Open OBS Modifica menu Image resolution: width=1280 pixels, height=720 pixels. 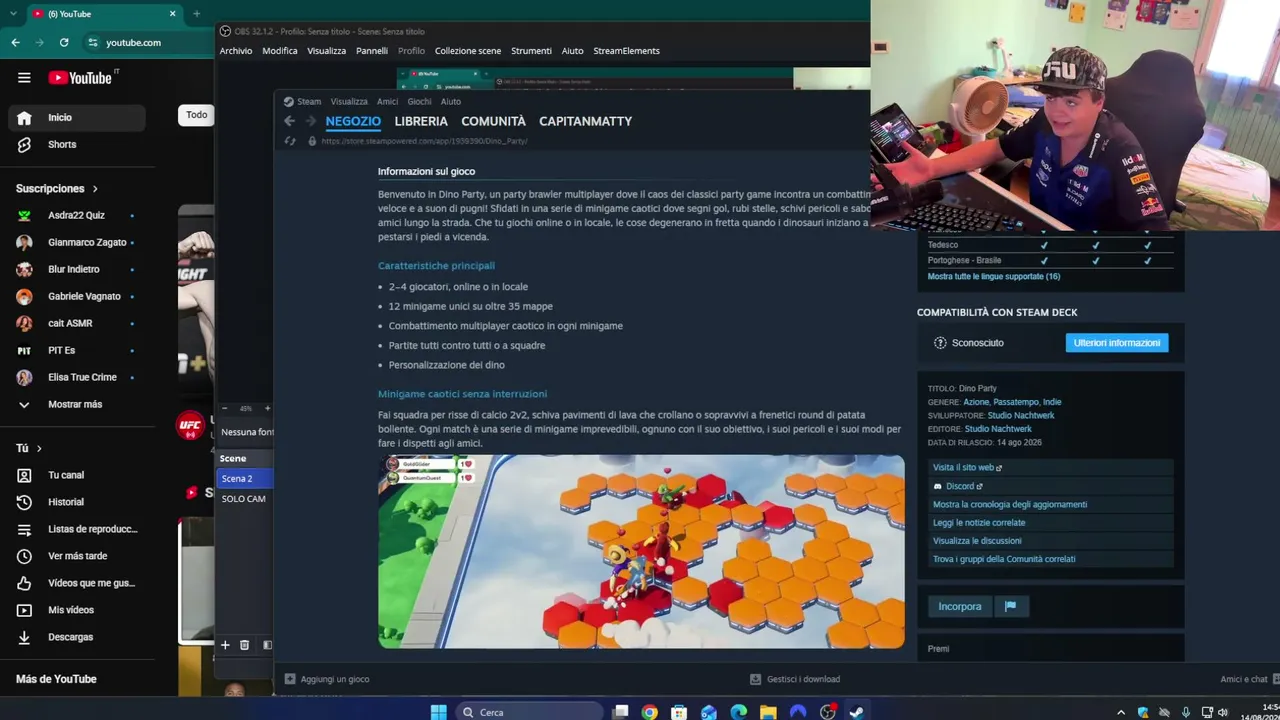tap(280, 51)
